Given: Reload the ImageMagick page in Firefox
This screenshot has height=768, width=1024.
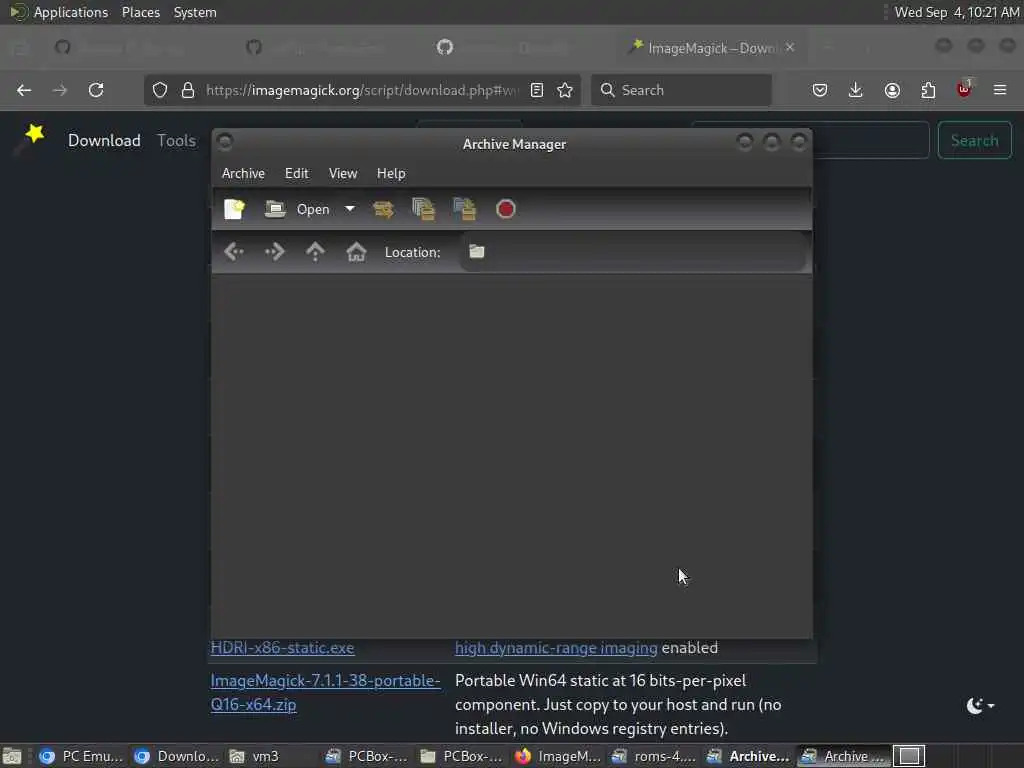Looking at the screenshot, I should coord(96,90).
